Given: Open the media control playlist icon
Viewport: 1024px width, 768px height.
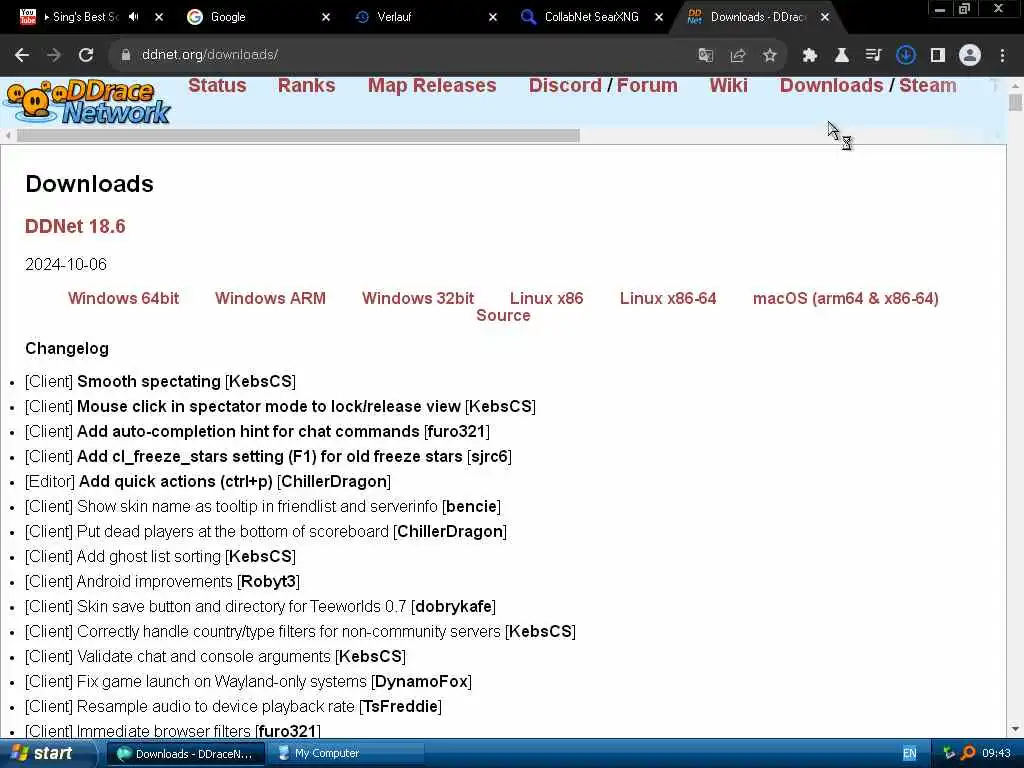Looking at the screenshot, I should click(873, 56).
